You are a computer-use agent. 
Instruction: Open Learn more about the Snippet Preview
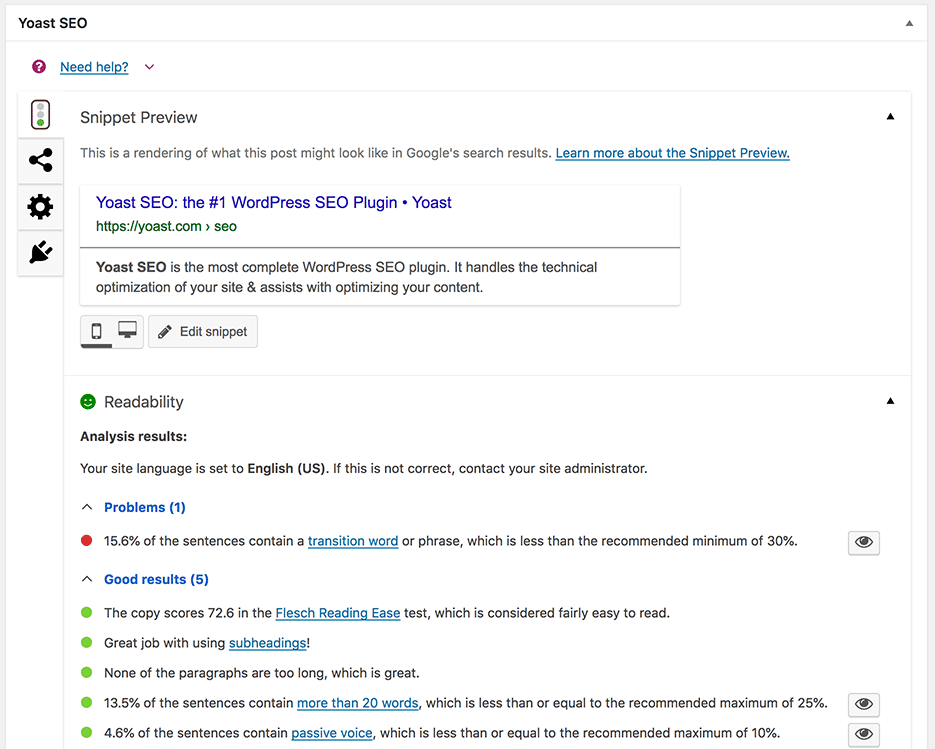[x=672, y=153]
